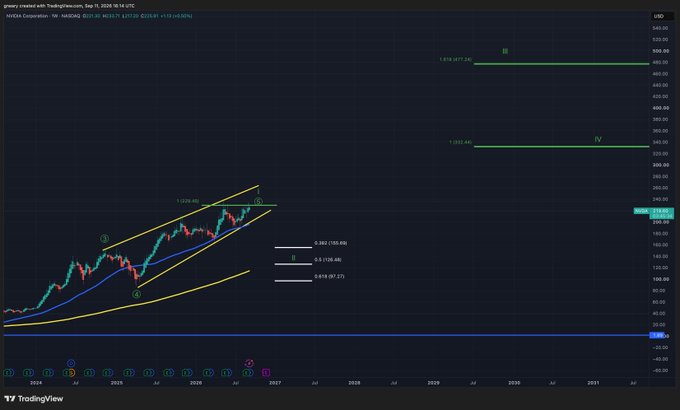
Task: Select the wave II label
Action: (x=293, y=258)
